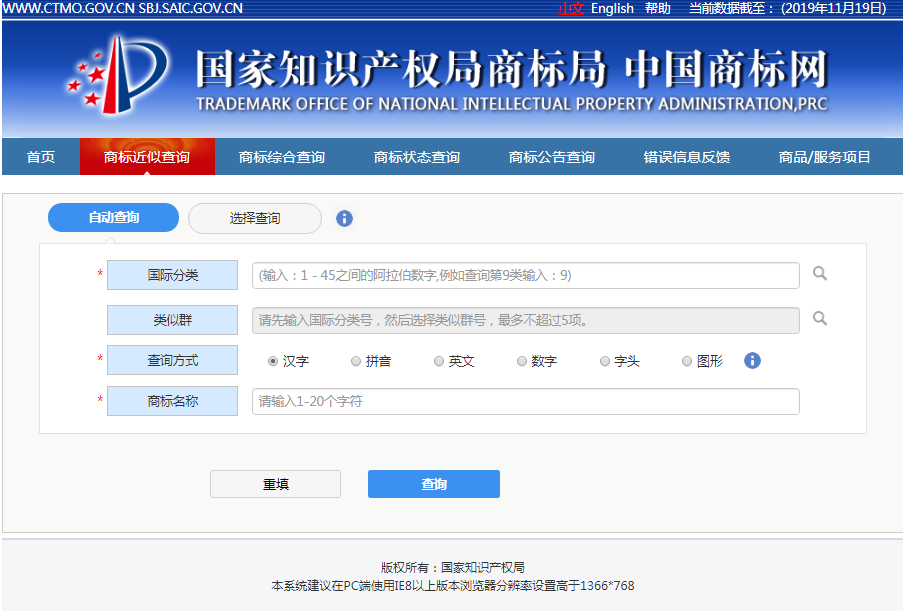Open the 帮助 help link
This screenshot has height=611, width=903.
tap(656, 8)
